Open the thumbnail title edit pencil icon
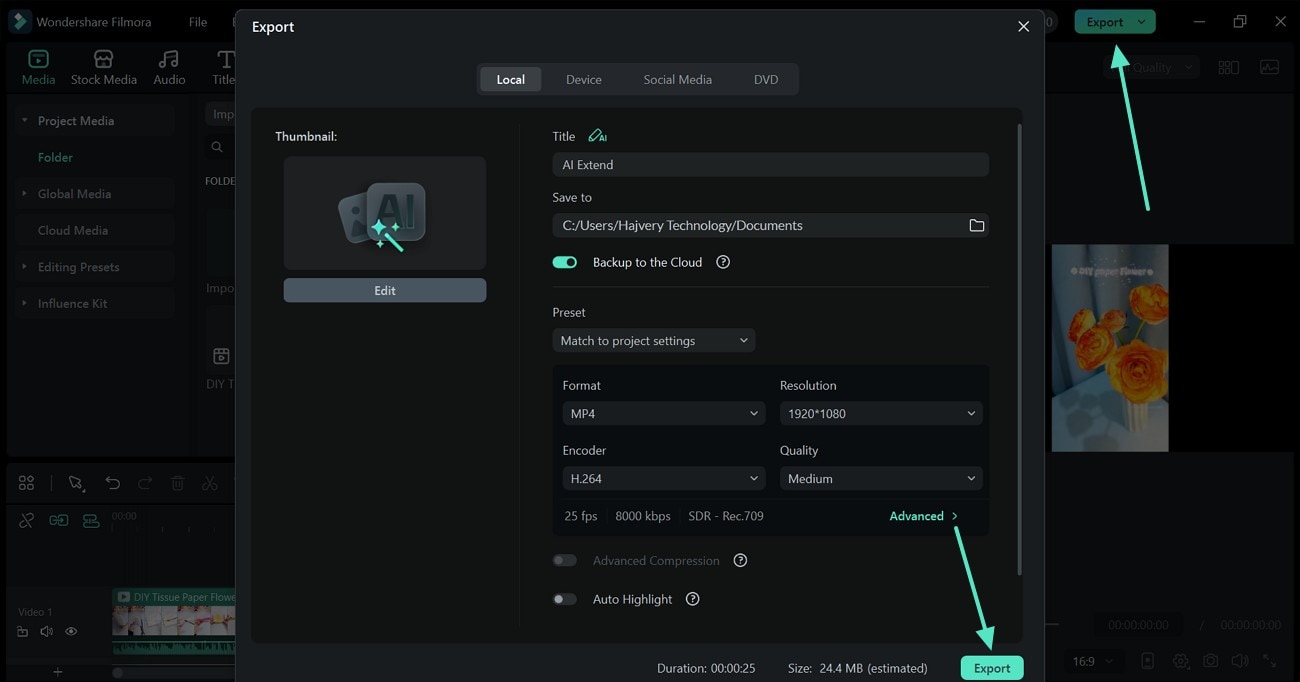The image size is (1300, 682). pyautogui.click(x=597, y=135)
